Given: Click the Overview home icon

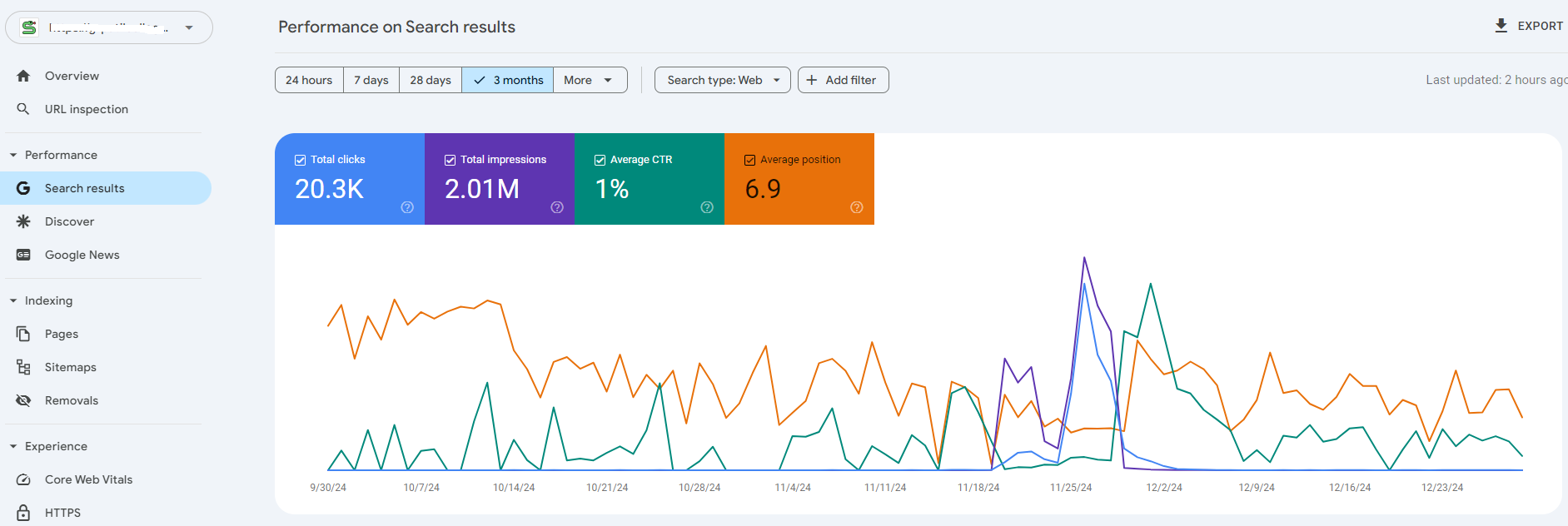Looking at the screenshot, I should tap(23, 76).
